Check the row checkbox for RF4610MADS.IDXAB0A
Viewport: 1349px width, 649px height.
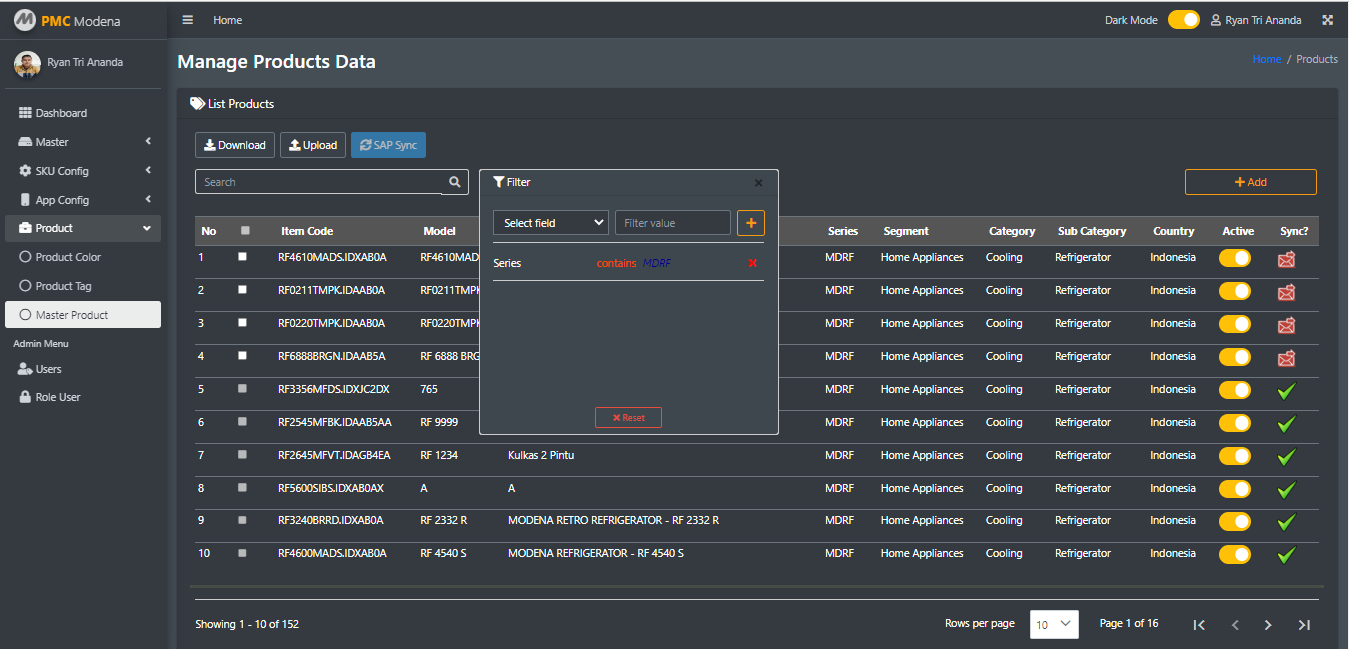pyautogui.click(x=242, y=257)
